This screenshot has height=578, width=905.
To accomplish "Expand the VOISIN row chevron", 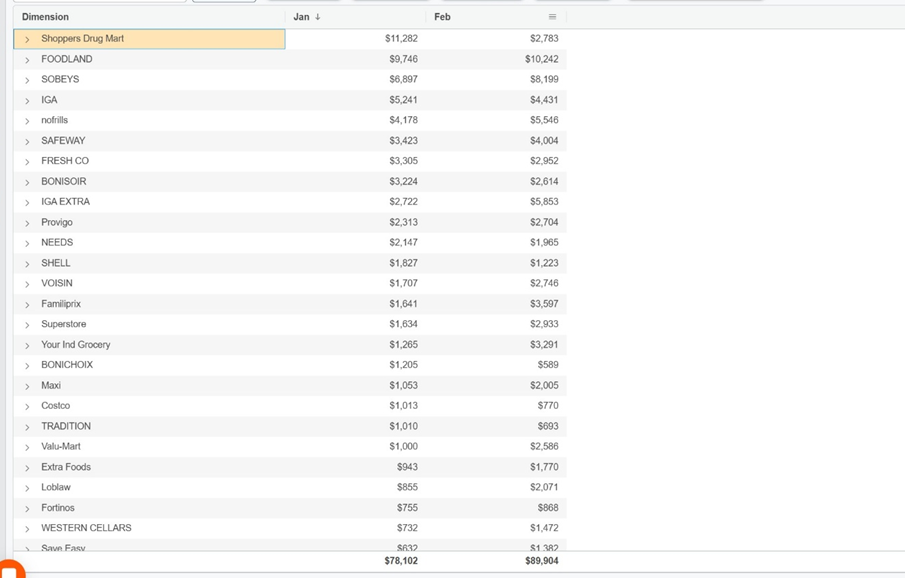I will tap(27, 284).
